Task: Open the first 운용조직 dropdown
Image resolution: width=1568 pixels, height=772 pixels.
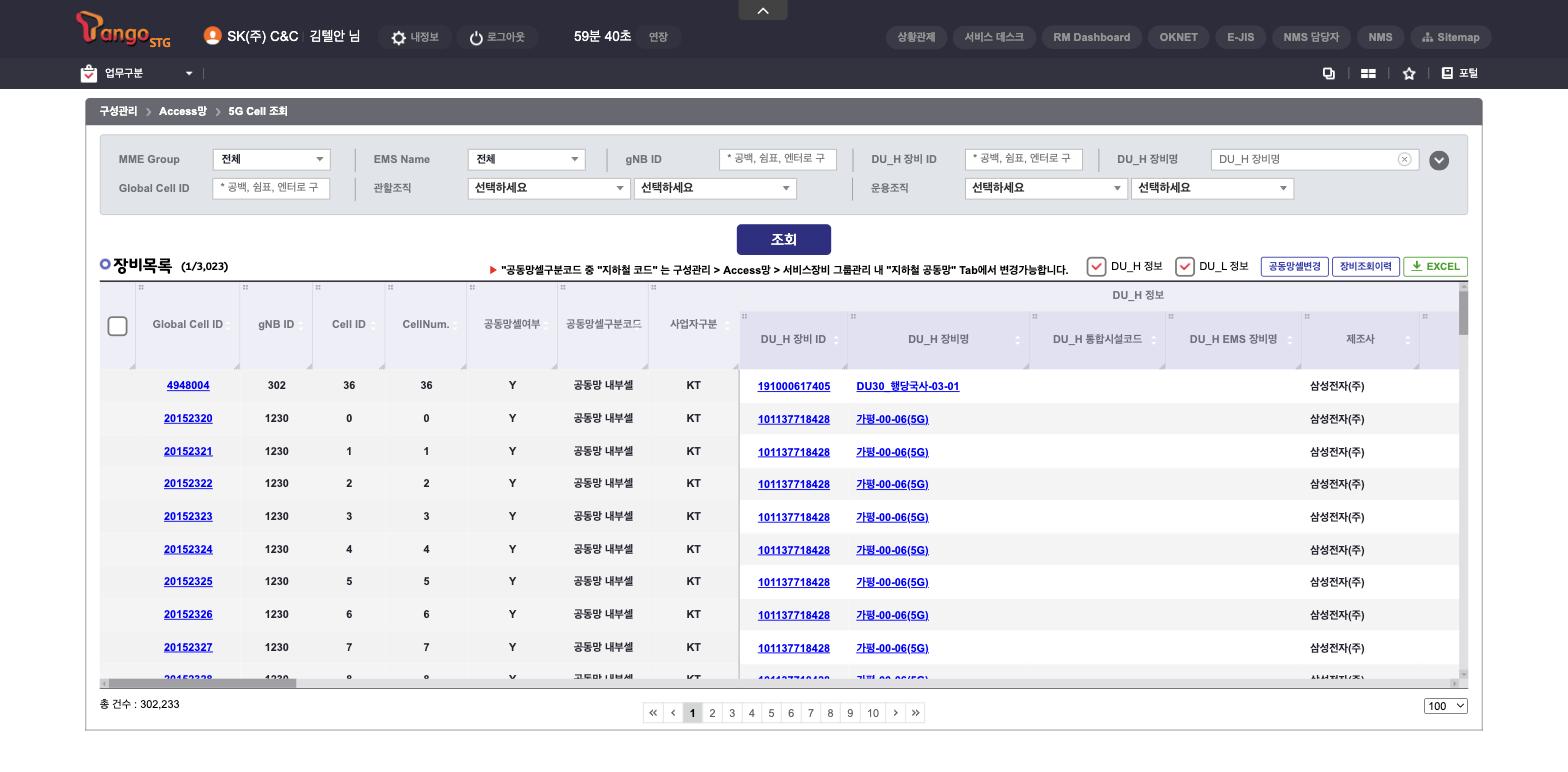Action: click(x=1045, y=188)
